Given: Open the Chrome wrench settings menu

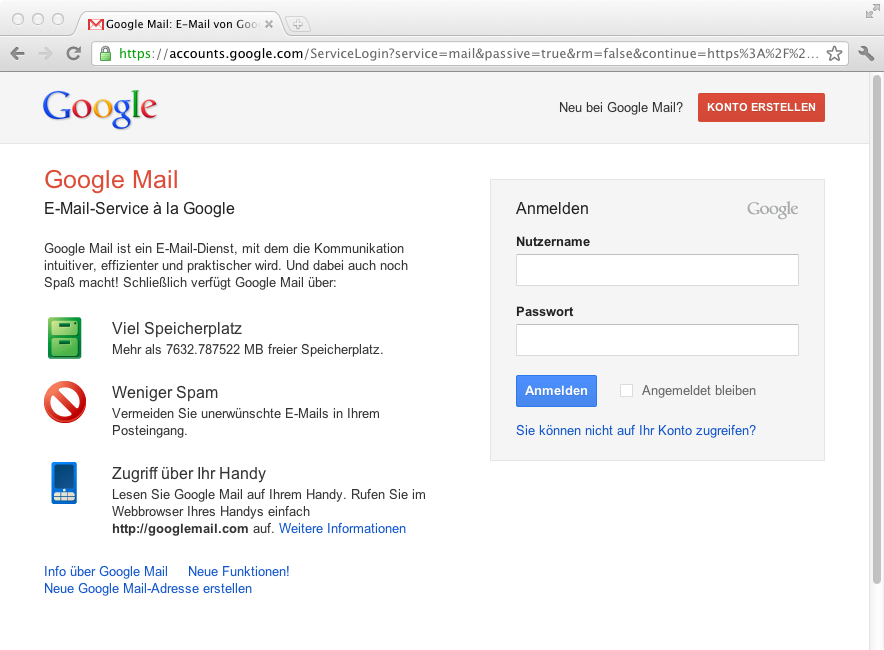Looking at the screenshot, I should (866, 53).
